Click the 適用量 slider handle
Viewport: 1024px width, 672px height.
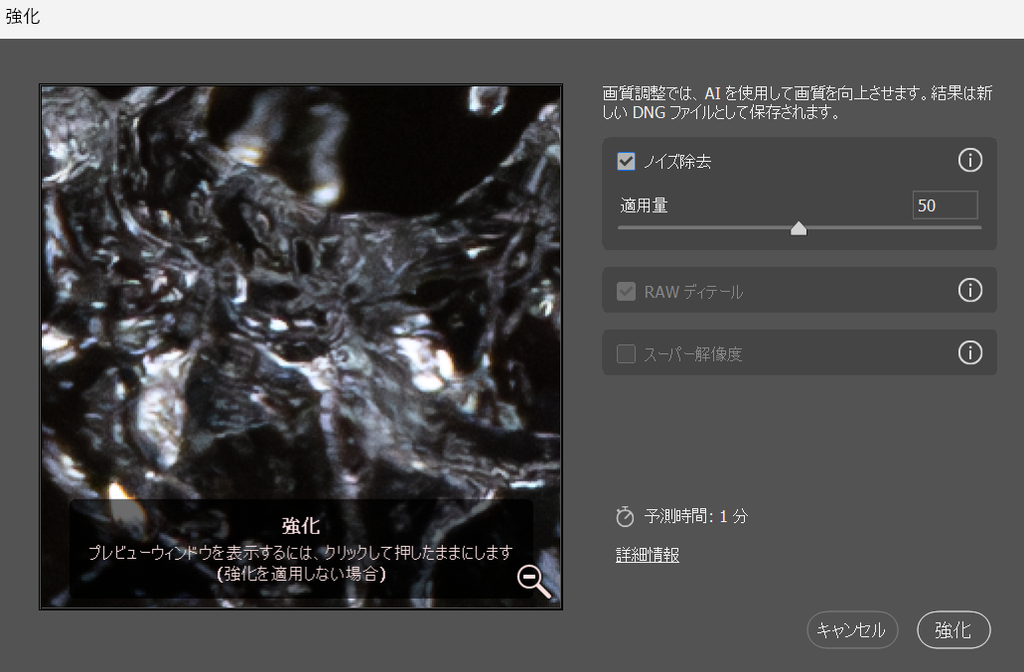tap(798, 229)
